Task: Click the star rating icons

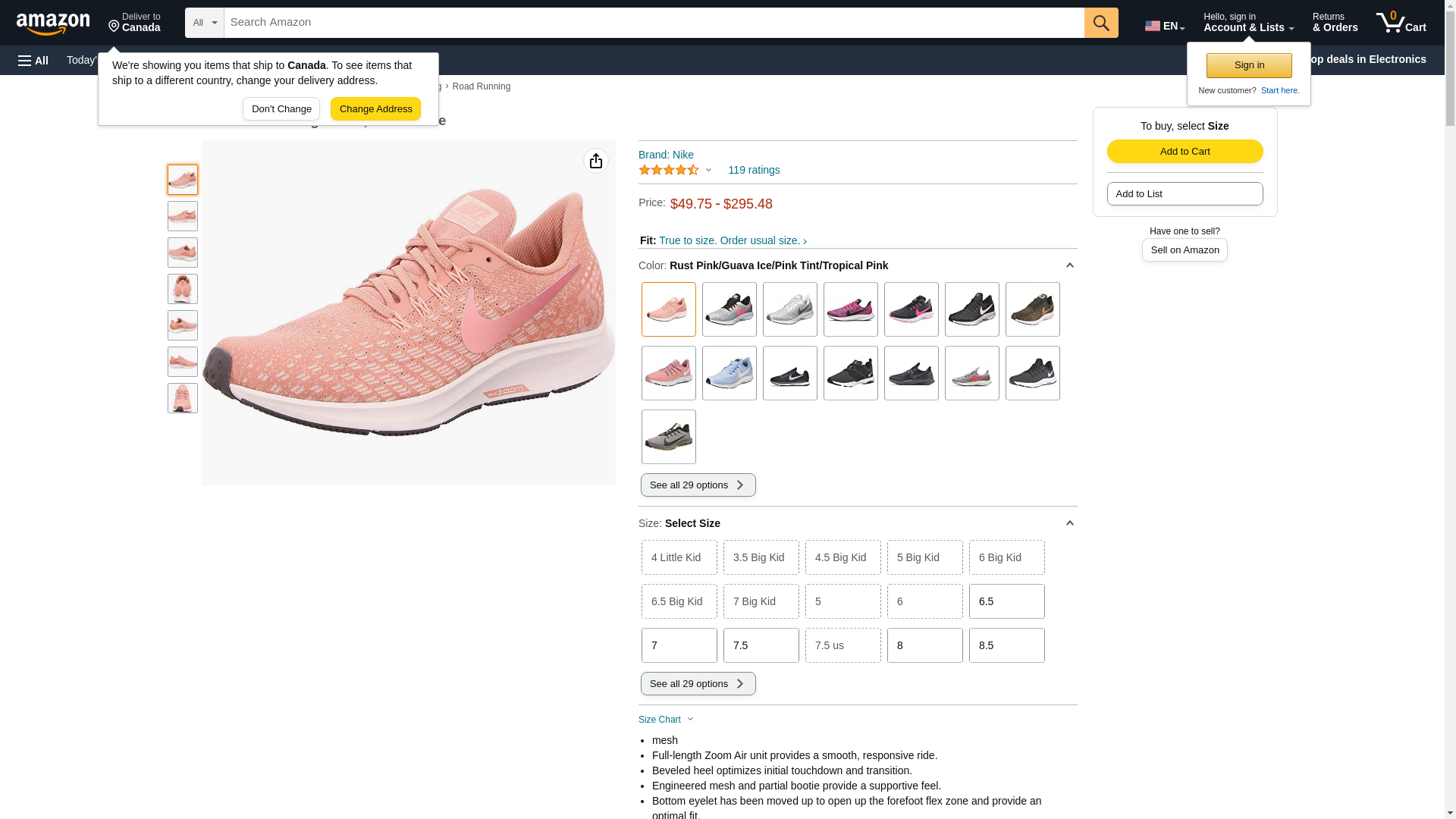Action: tap(668, 170)
